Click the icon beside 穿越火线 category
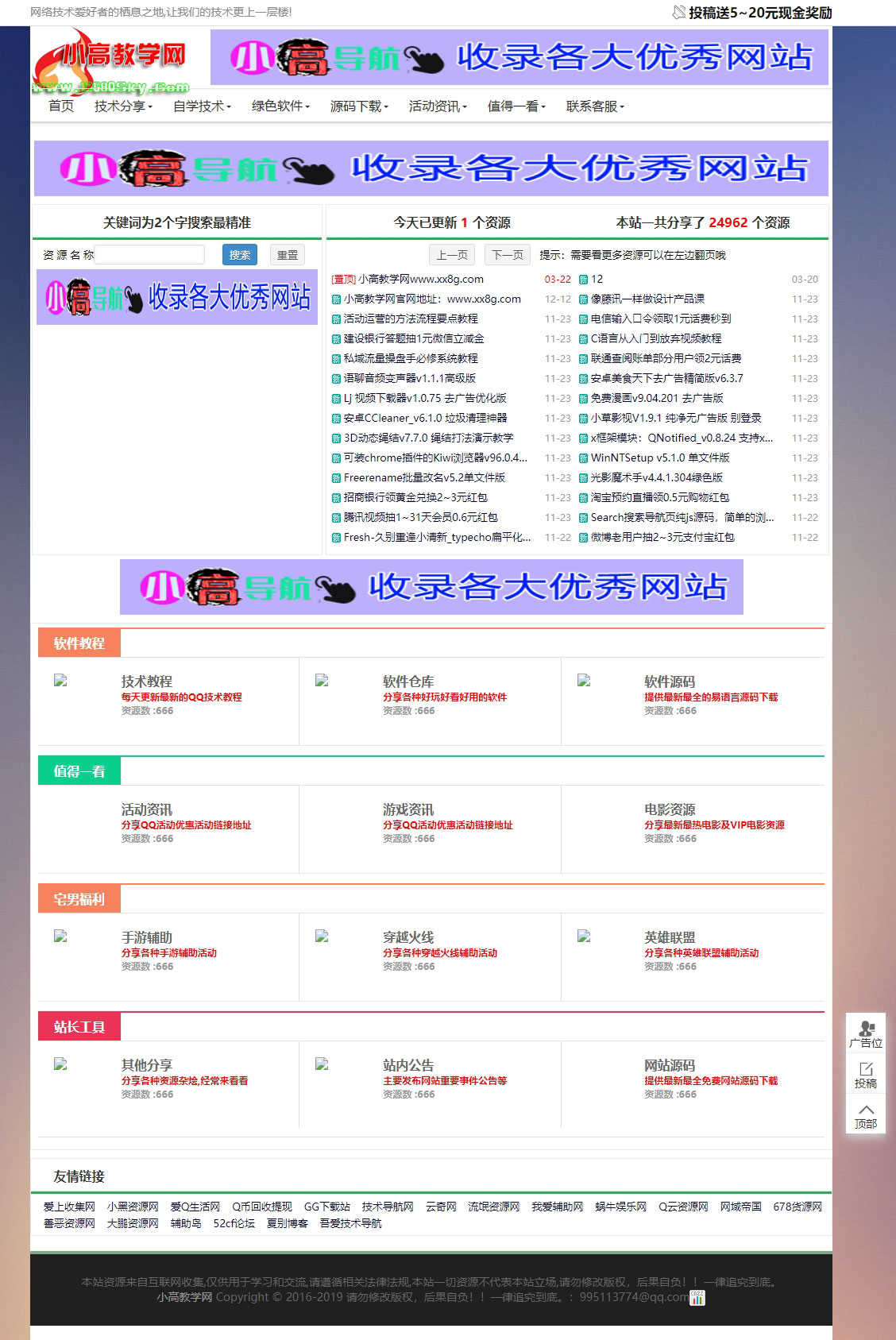This screenshot has height=1340, width=896. [322, 936]
